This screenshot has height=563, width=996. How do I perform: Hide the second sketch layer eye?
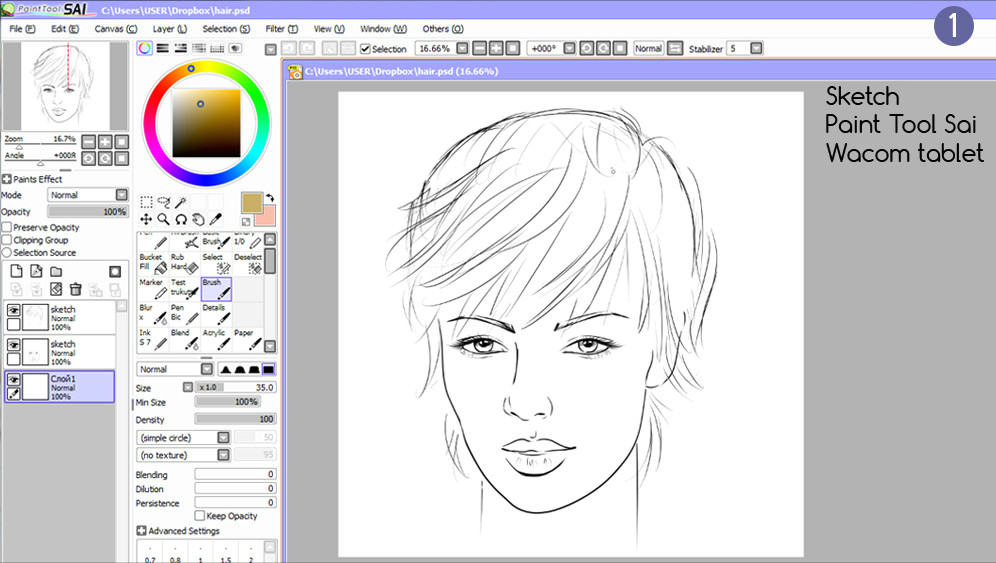tap(13, 344)
